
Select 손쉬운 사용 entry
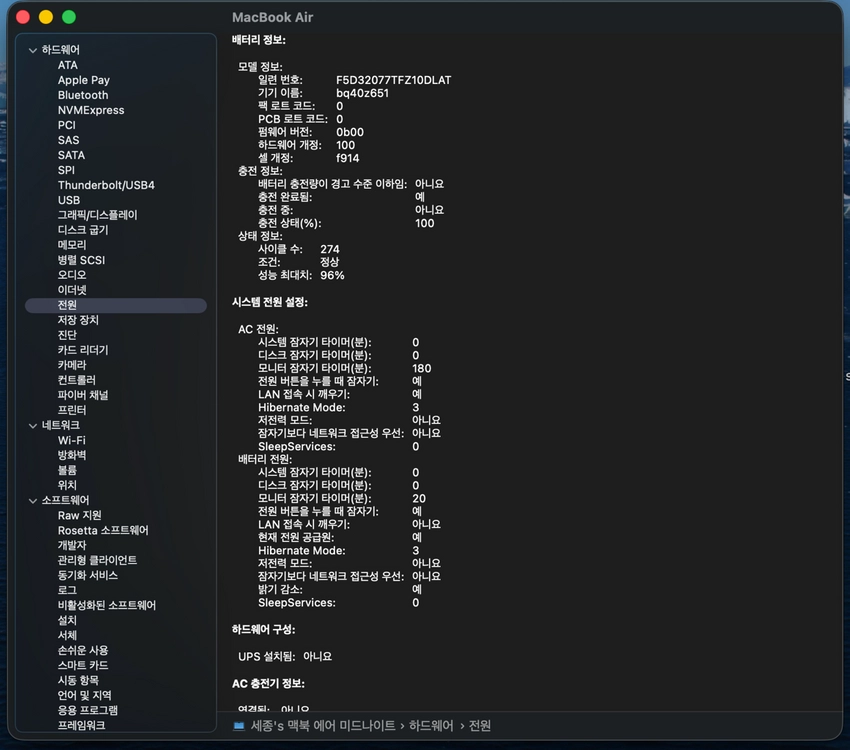click(83, 650)
